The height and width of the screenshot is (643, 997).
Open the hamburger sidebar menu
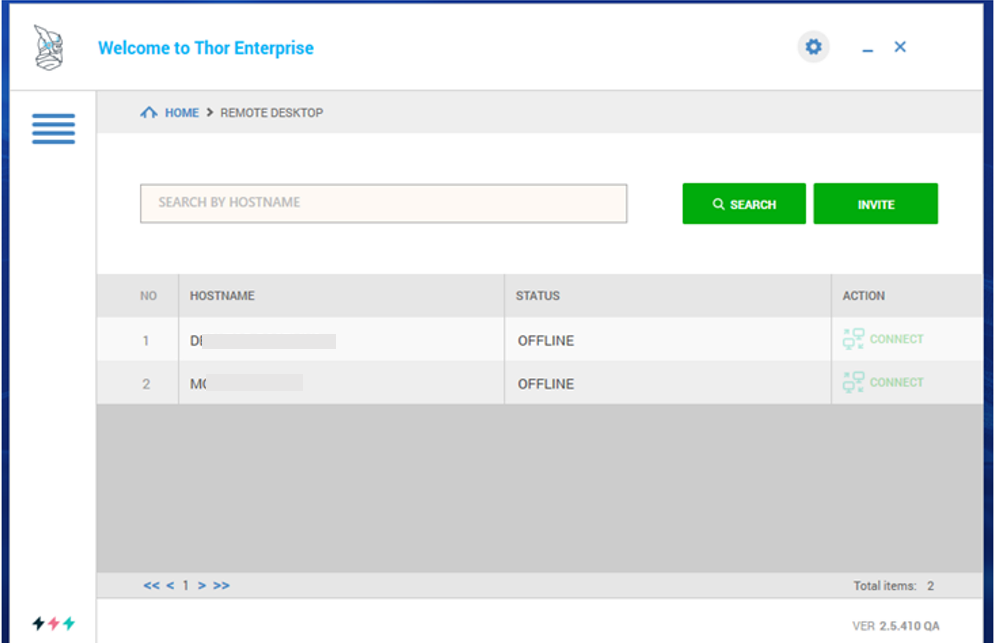[x=53, y=128]
